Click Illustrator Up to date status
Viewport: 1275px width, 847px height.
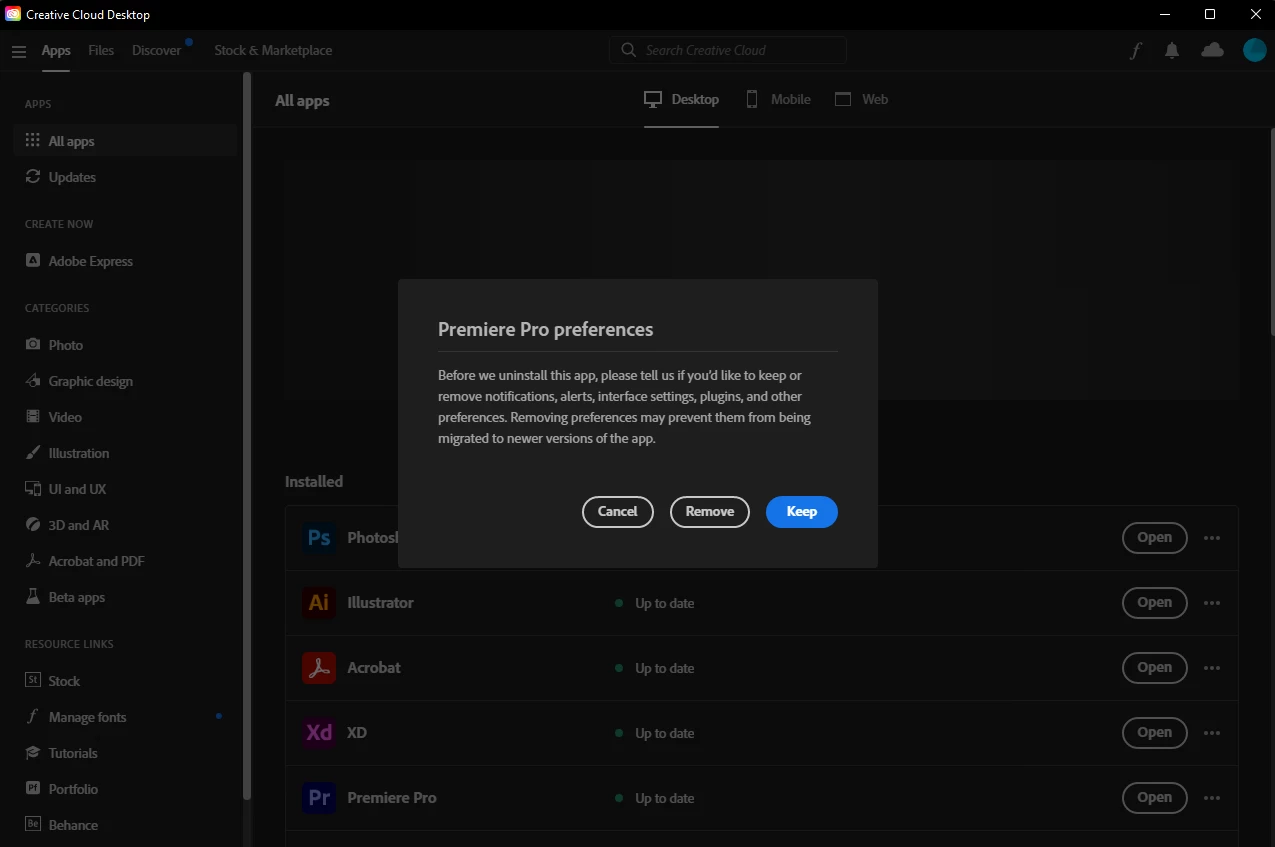pos(654,603)
